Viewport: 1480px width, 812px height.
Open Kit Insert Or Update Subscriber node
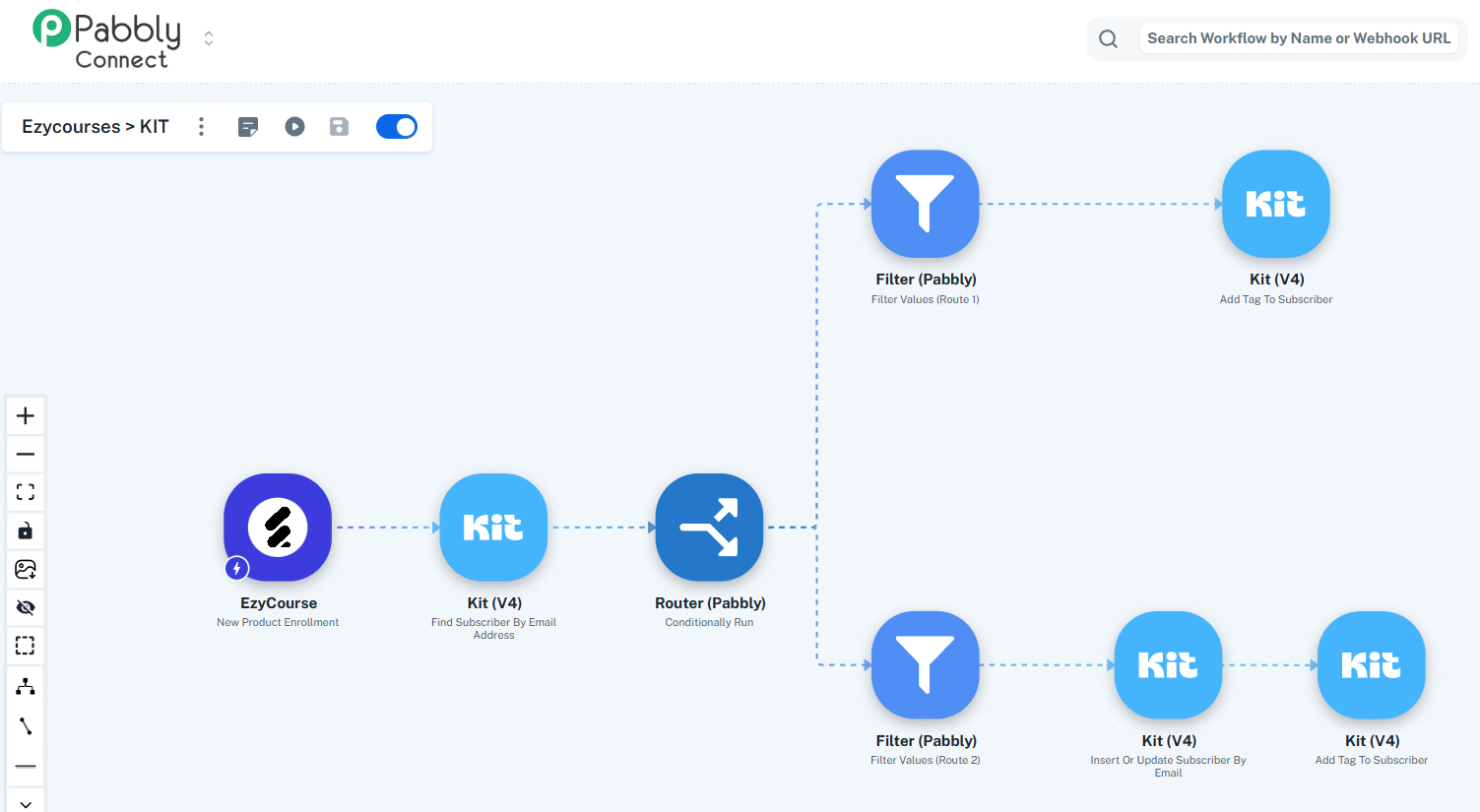1169,665
